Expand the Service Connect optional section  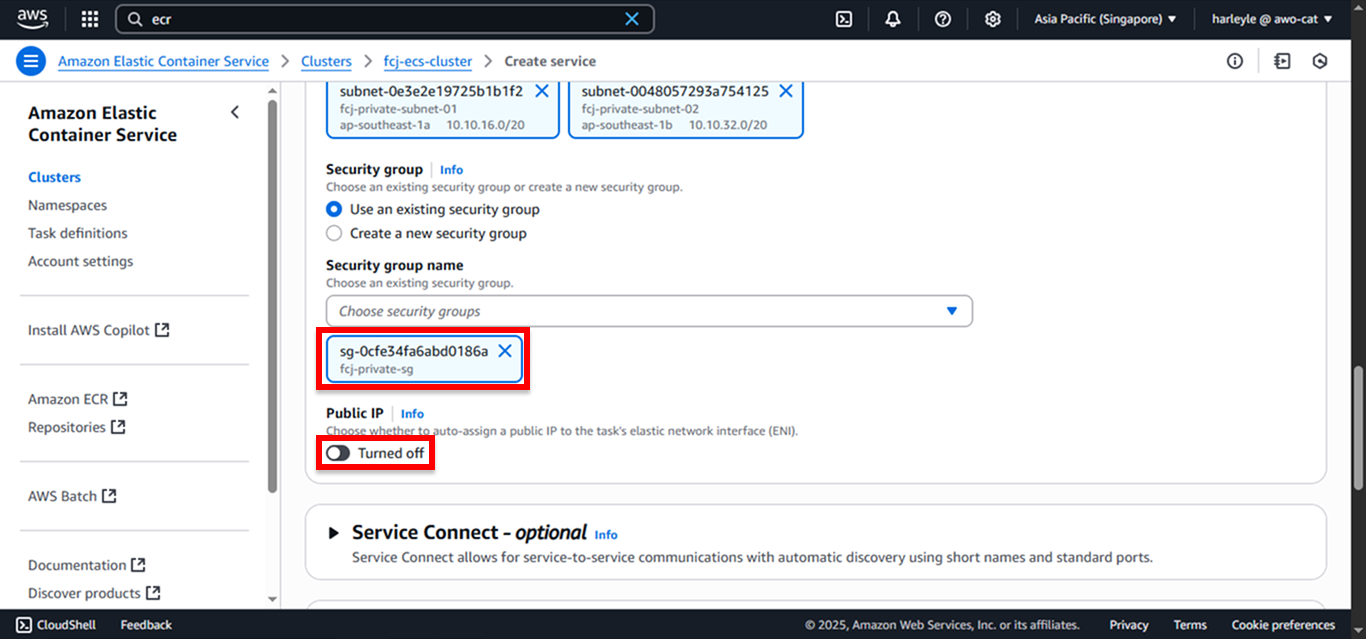point(334,533)
